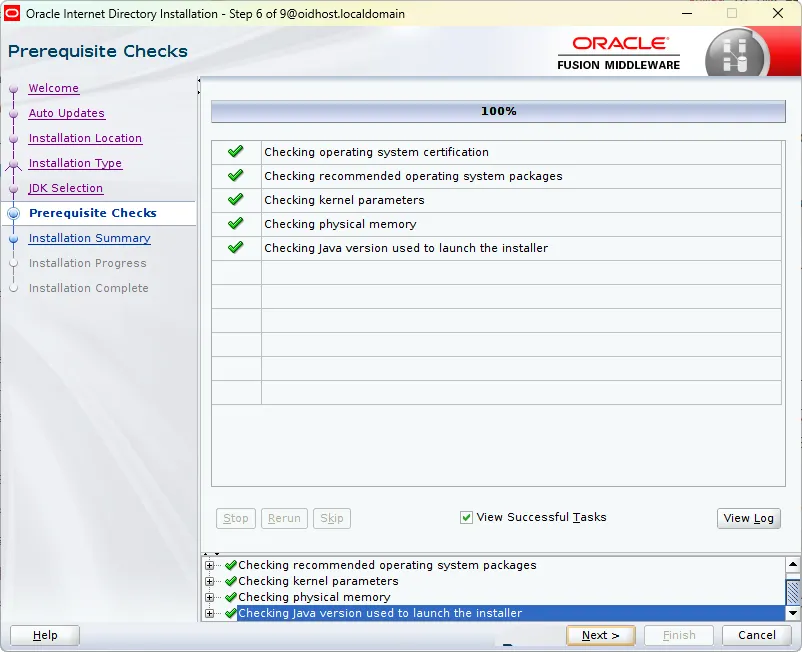Select 'Checking physical memory' table row

[x=496, y=224]
